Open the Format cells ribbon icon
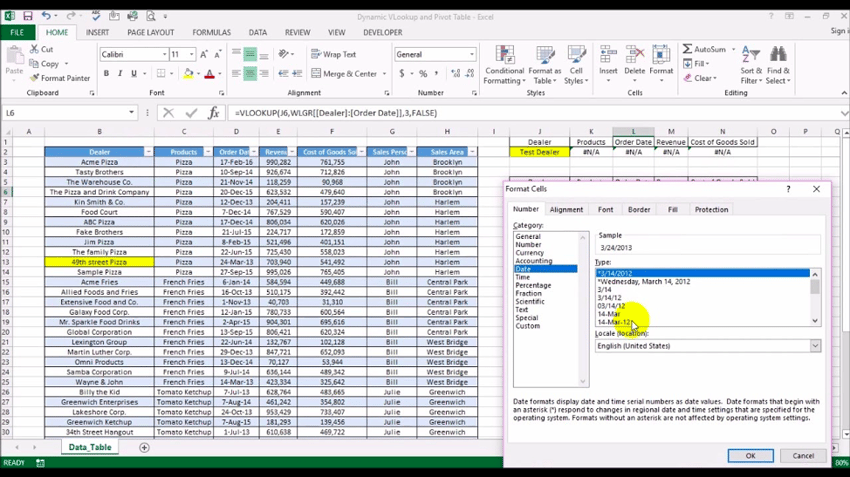This screenshot has height=477, width=850. pyautogui.click(x=661, y=55)
